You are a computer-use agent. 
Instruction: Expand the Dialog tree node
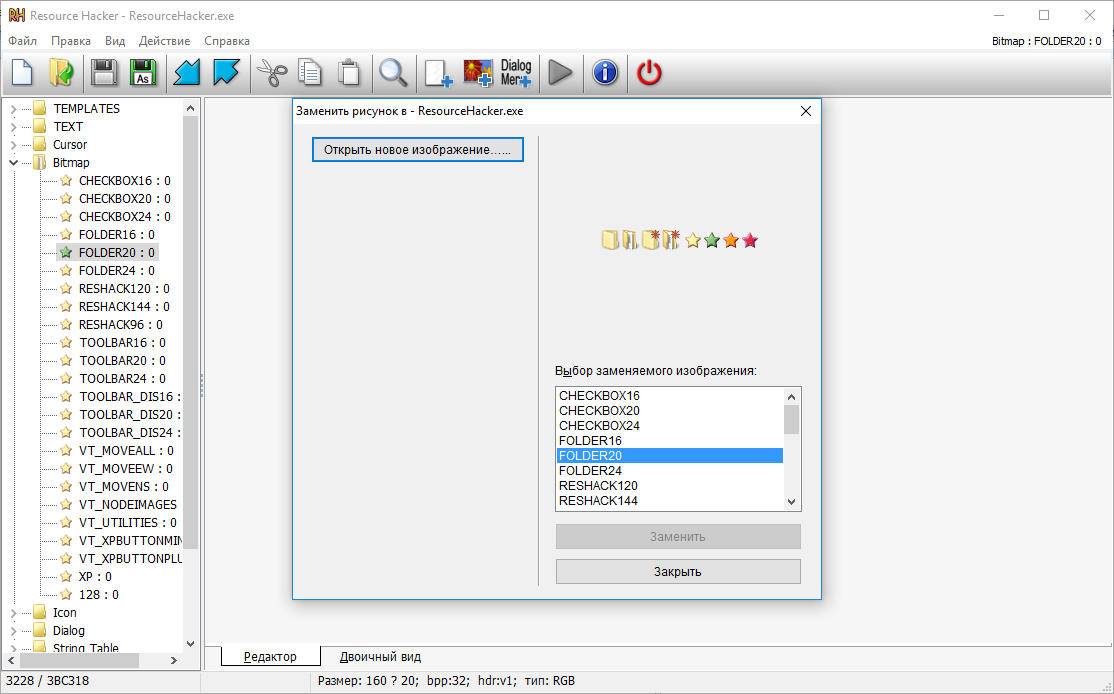pyautogui.click(x=13, y=630)
